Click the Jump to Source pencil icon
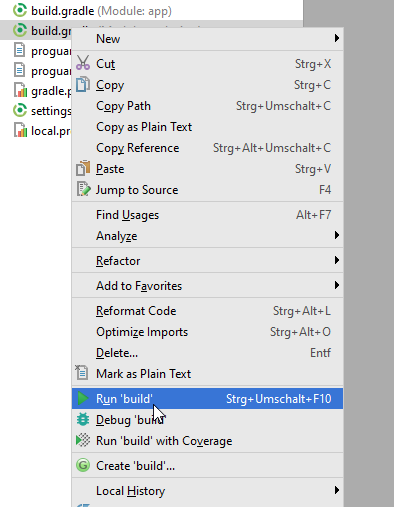The image size is (394, 507). tap(83, 189)
